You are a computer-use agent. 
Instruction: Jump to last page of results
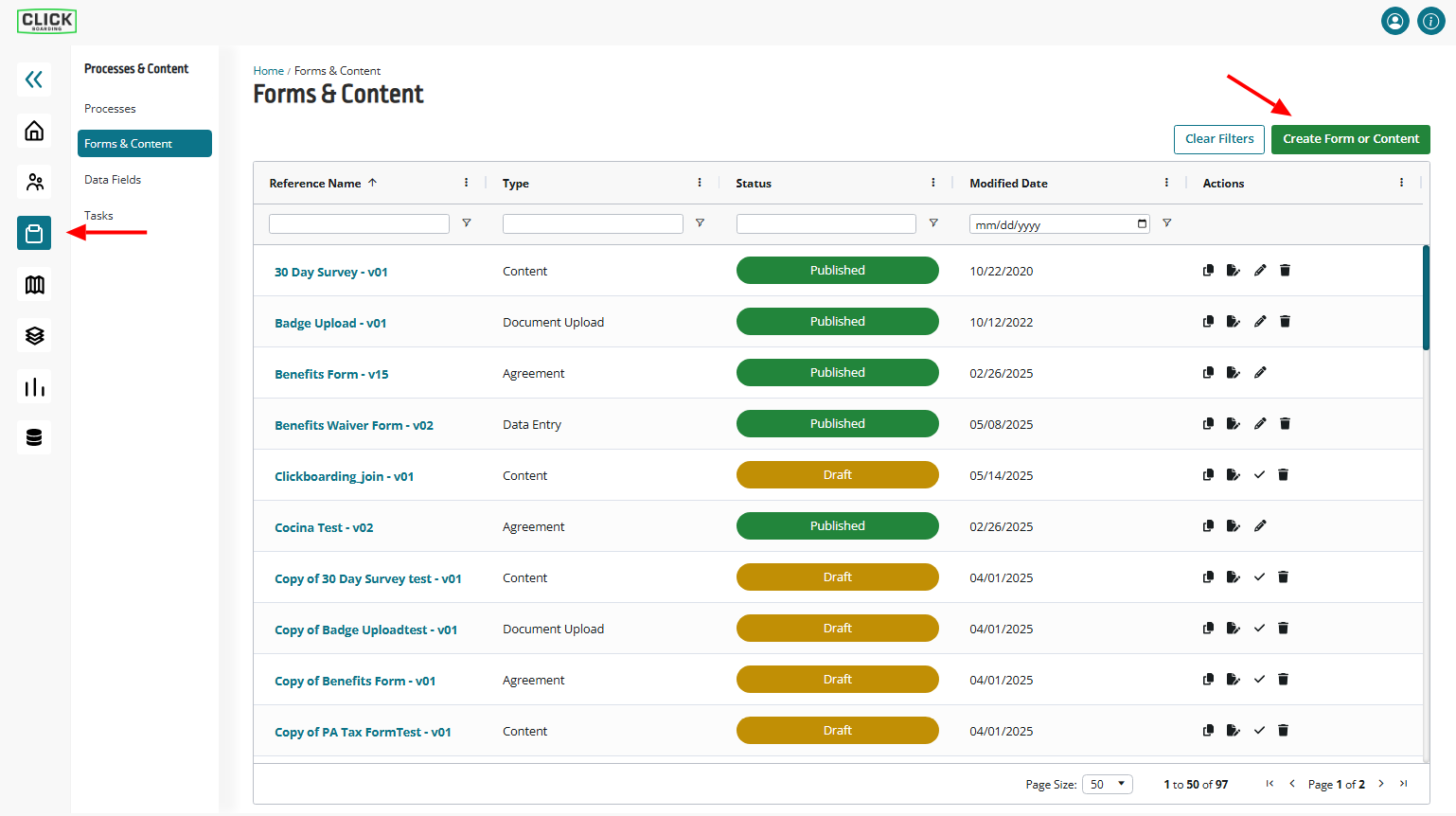(x=1404, y=784)
